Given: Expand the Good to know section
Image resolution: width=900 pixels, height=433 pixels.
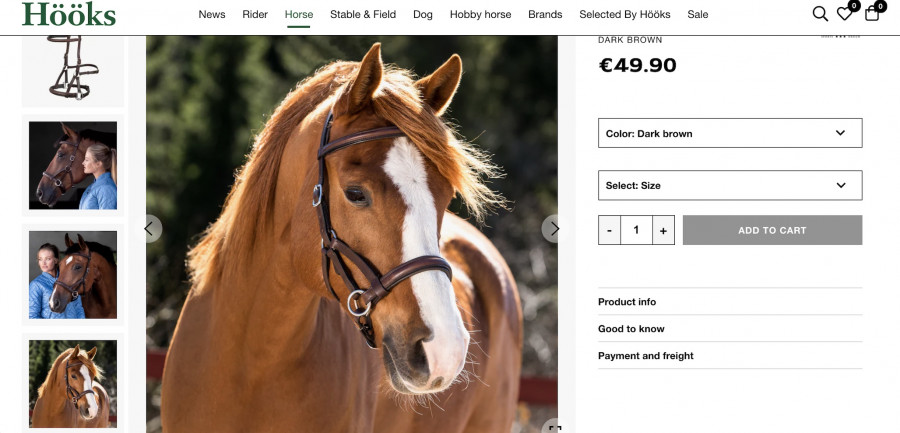Looking at the screenshot, I should click(730, 329).
